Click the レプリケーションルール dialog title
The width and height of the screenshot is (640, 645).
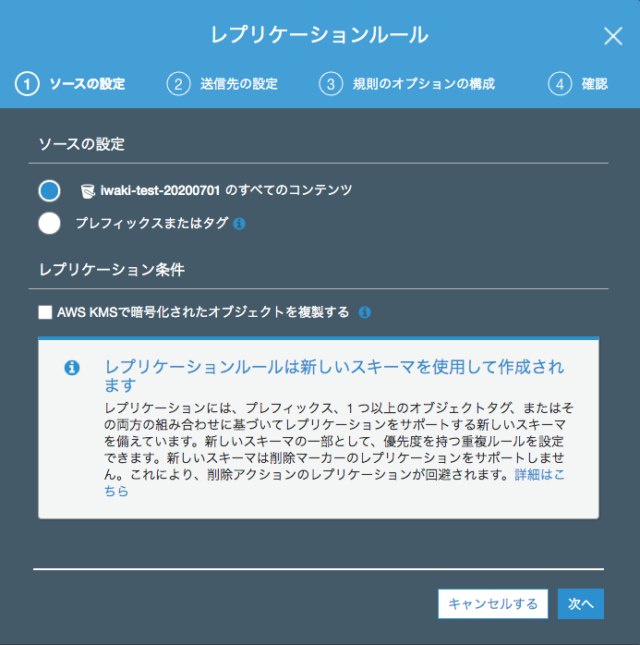[x=319, y=35]
